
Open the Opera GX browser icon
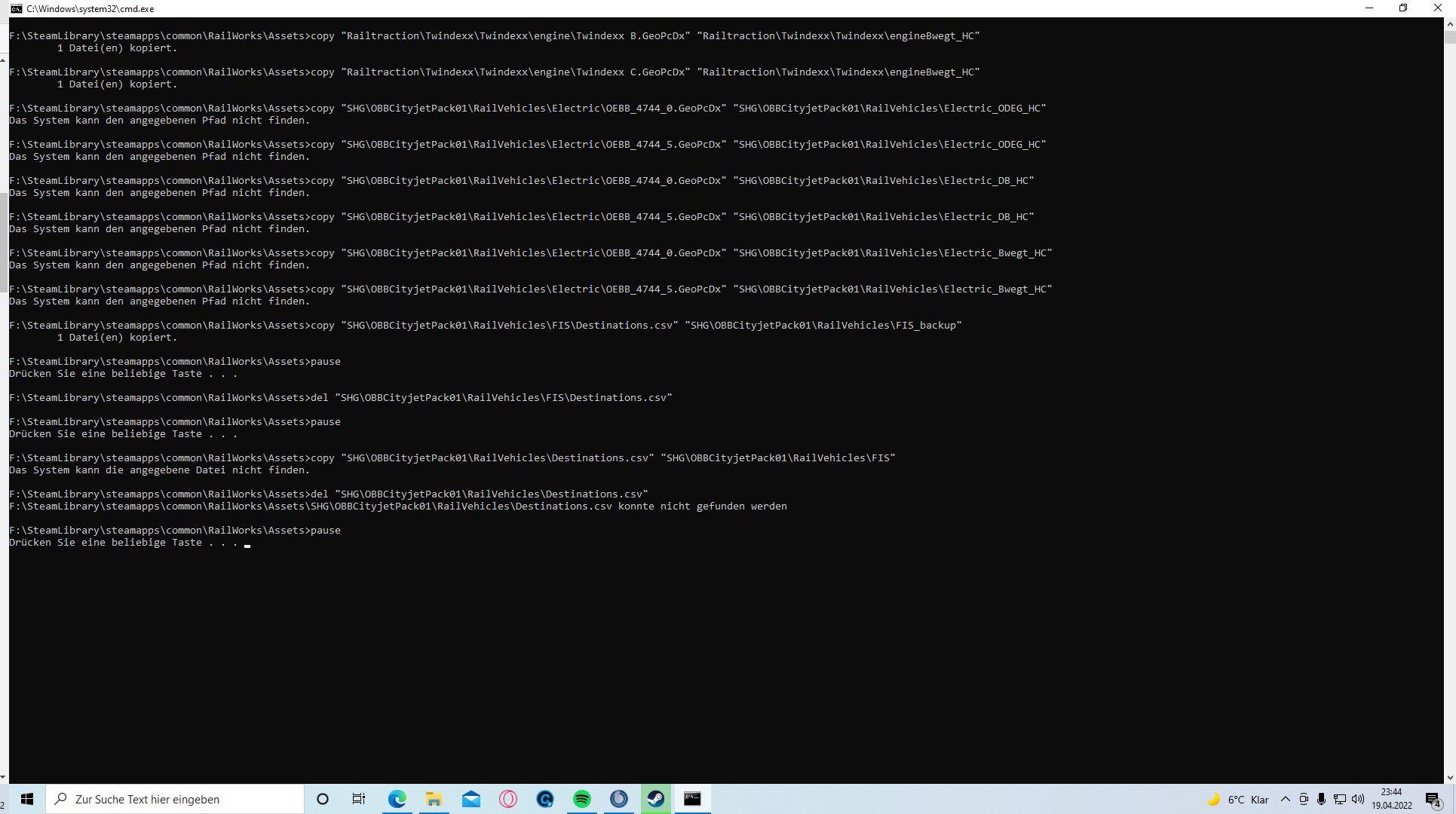[x=508, y=799]
